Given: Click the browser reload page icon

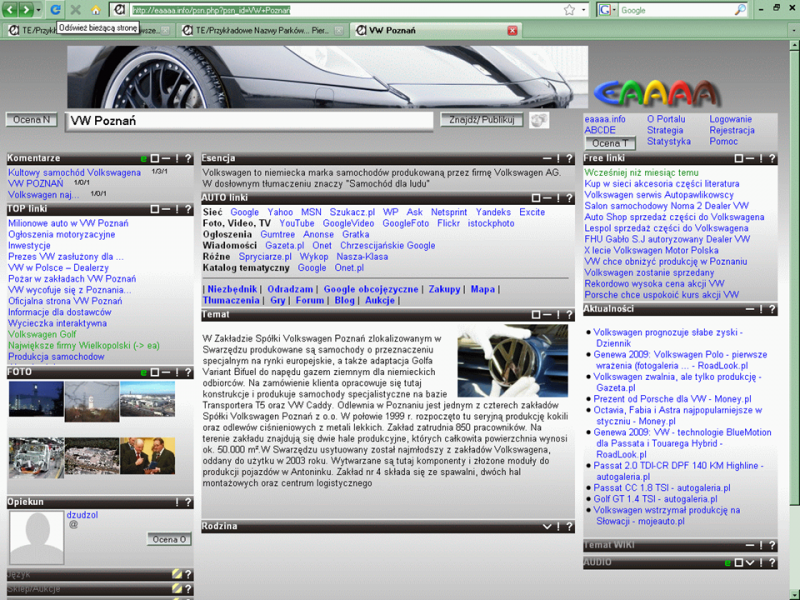Looking at the screenshot, I should click(x=55, y=9).
